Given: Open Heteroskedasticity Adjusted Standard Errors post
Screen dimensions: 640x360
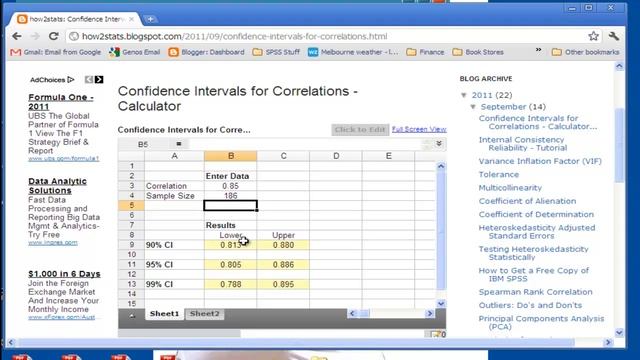Looking at the screenshot, I should 537,231.
